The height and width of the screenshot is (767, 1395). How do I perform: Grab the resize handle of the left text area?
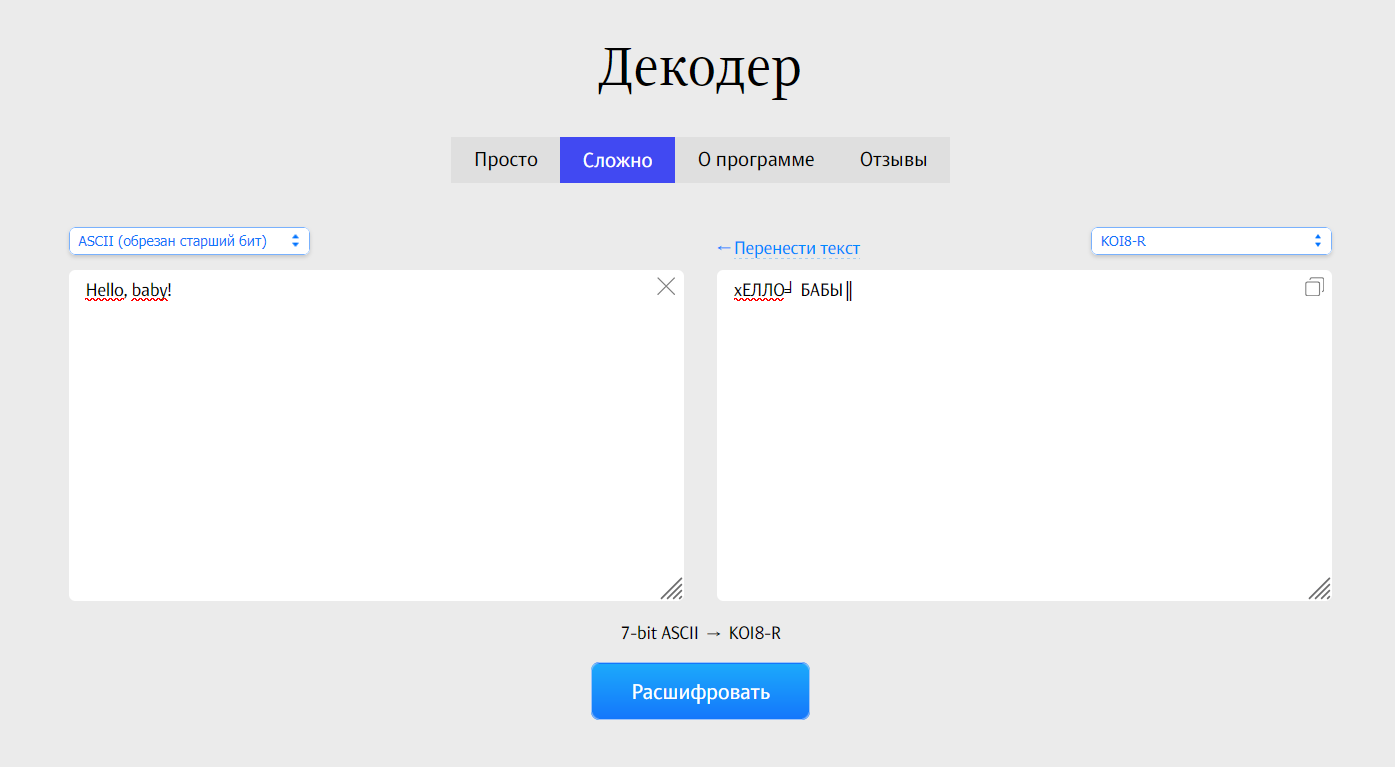tap(672, 589)
